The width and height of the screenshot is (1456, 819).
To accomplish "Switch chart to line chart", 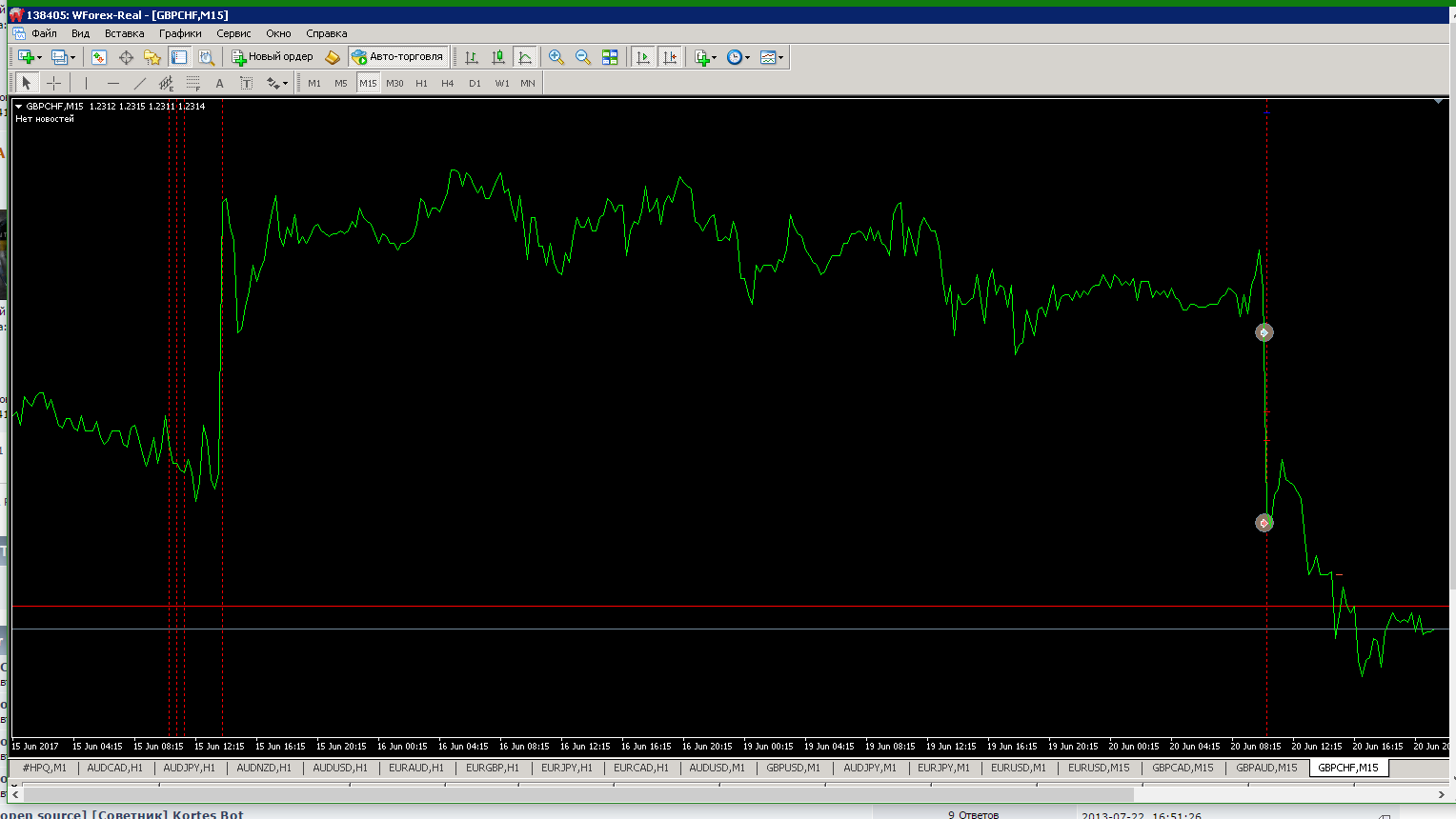I will click(x=525, y=57).
